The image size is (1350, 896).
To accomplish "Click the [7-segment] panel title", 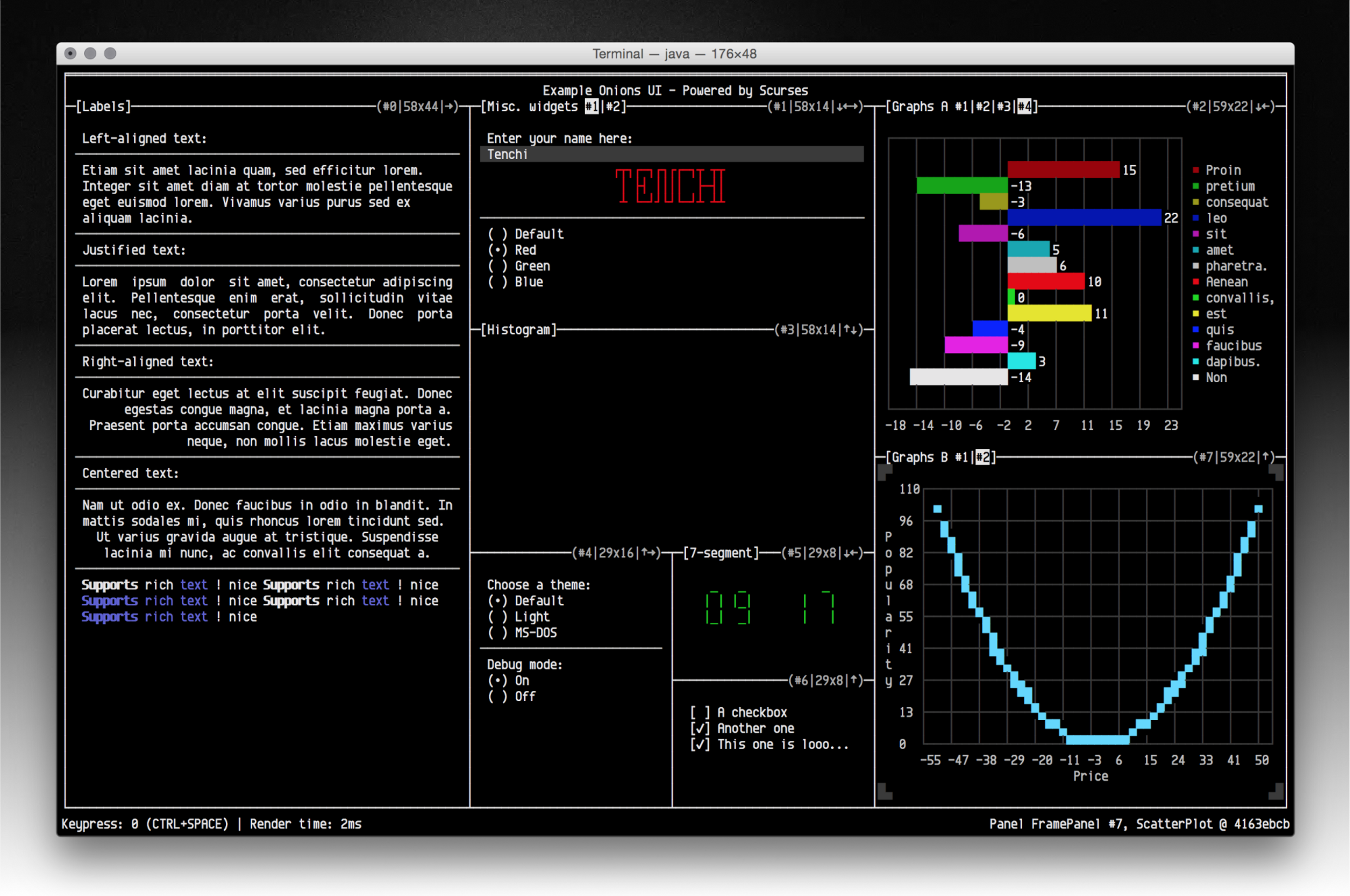I will (x=721, y=553).
